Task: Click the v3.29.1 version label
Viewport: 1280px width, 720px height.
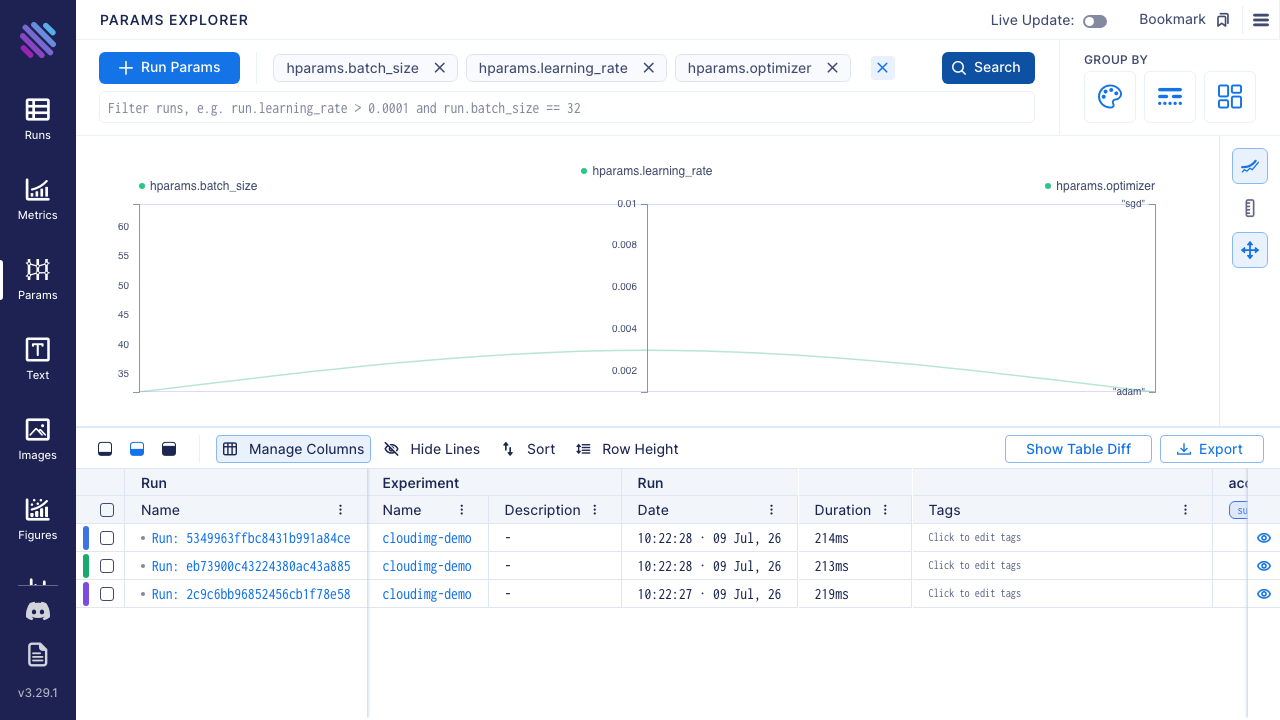Action: click(x=38, y=693)
